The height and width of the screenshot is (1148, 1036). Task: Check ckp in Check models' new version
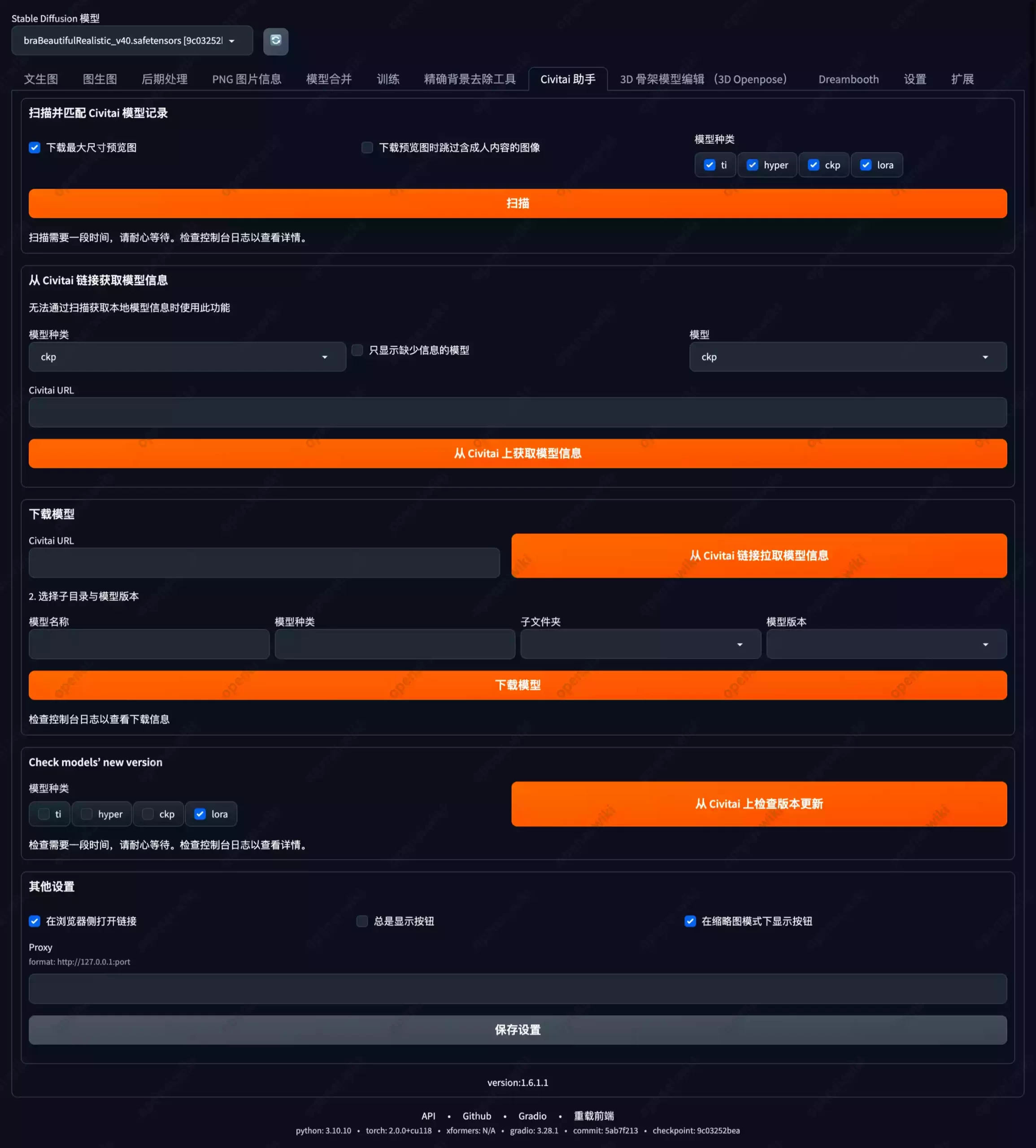pyautogui.click(x=148, y=814)
